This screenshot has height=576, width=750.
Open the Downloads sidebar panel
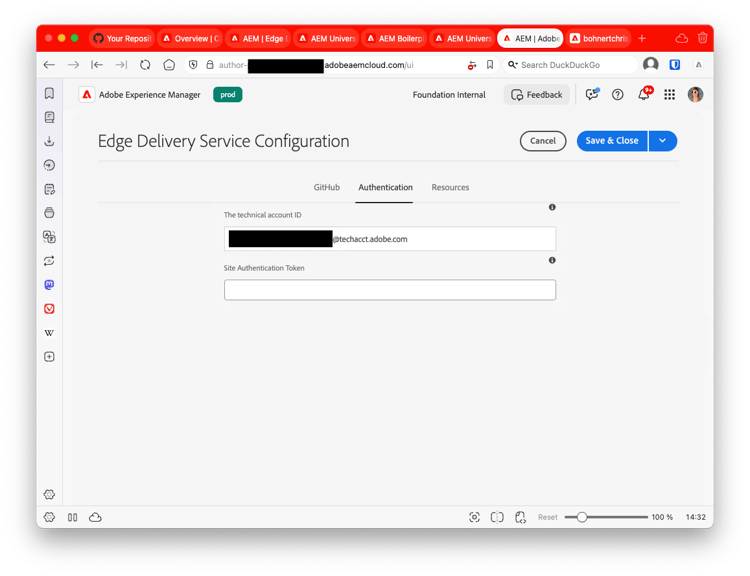[49, 141]
